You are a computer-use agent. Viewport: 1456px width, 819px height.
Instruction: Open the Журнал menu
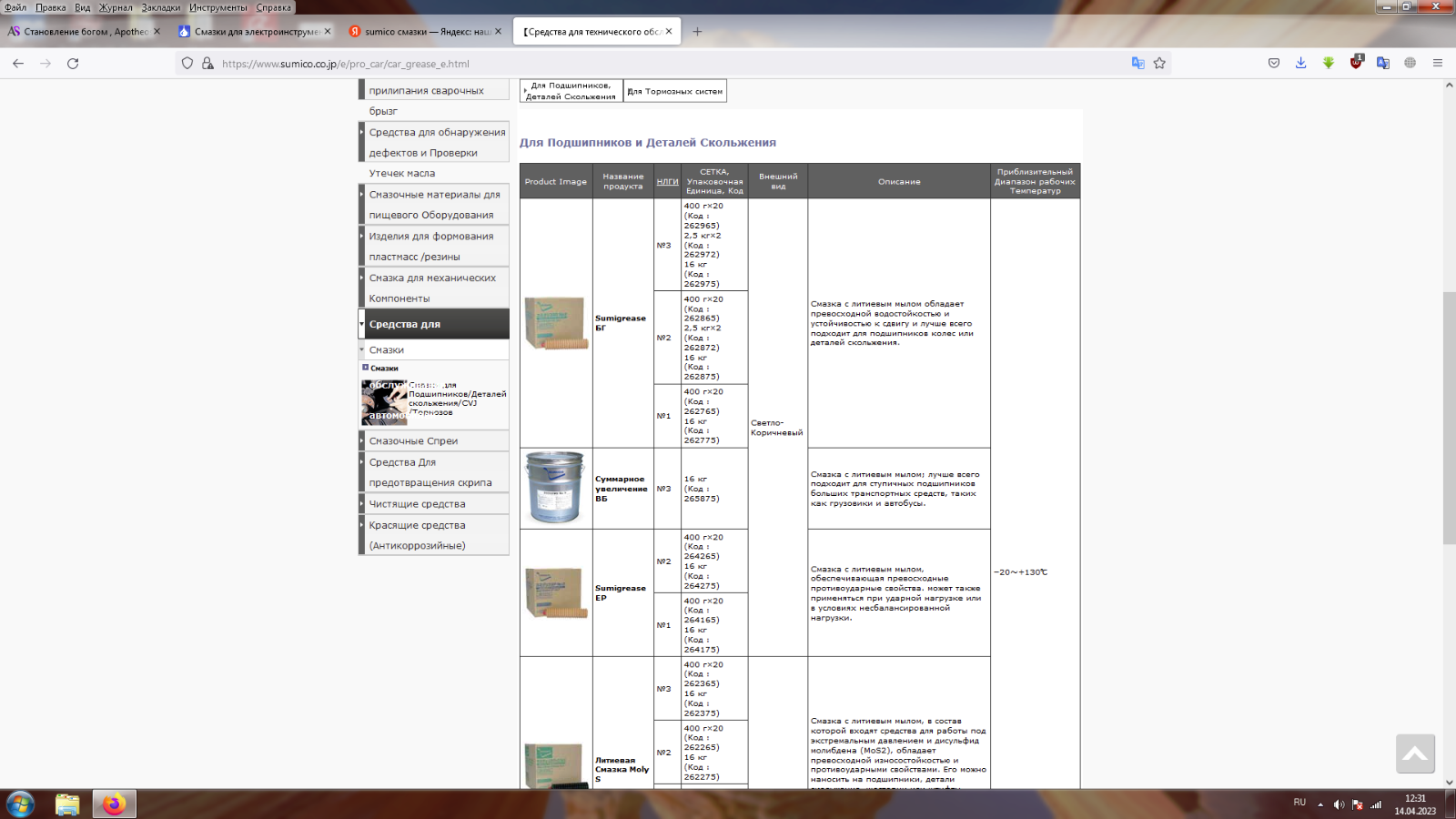click(116, 7)
